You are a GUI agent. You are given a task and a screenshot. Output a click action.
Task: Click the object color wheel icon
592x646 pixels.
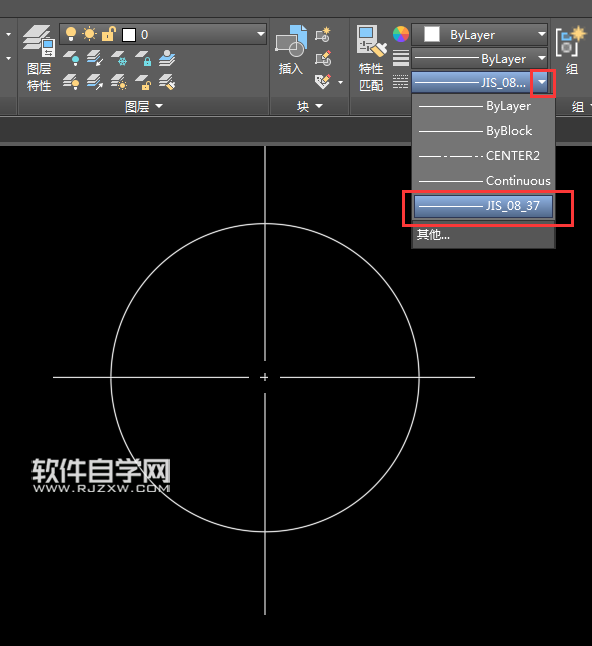click(400, 34)
